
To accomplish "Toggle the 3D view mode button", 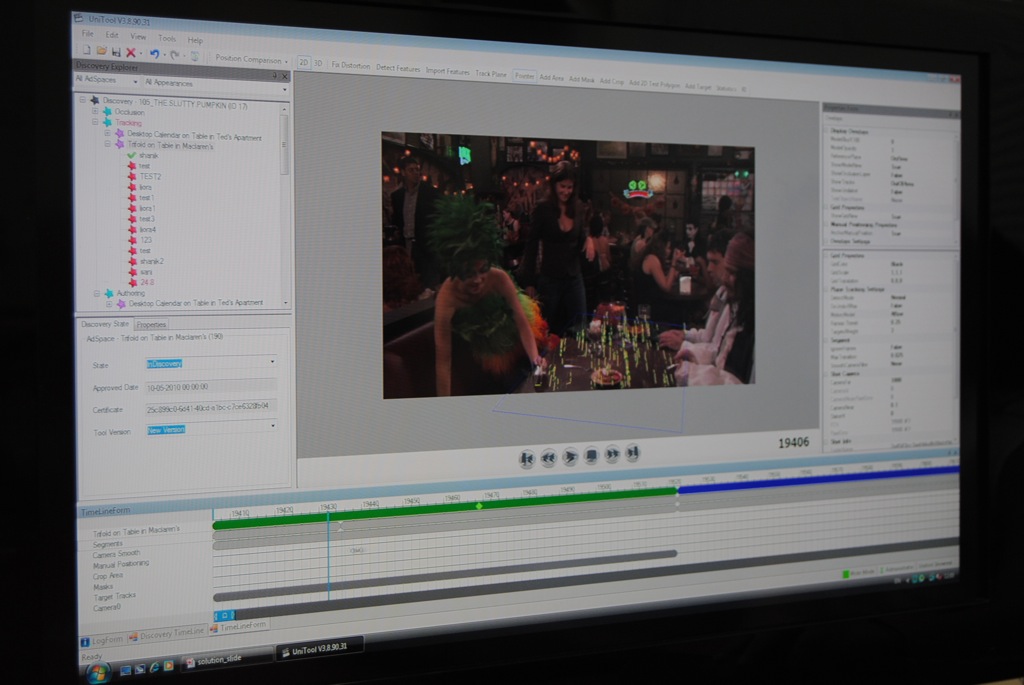I will click(x=318, y=64).
